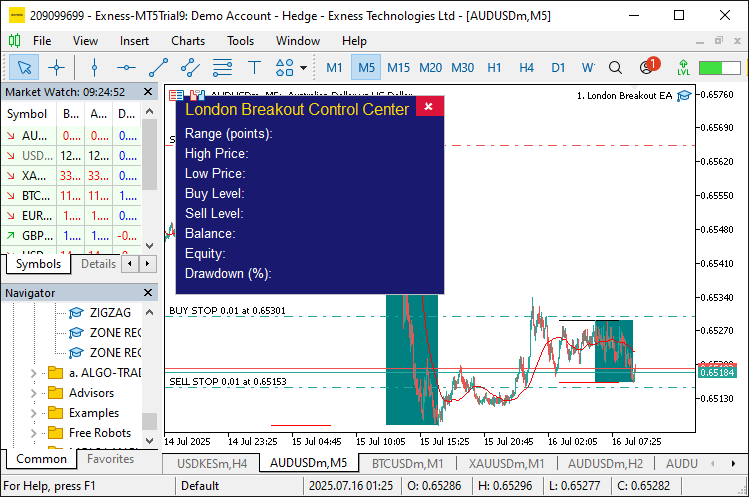Image resolution: width=749 pixels, height=497 pixels.
Task: Select the text label tool
Action: [x=254, y=67]
